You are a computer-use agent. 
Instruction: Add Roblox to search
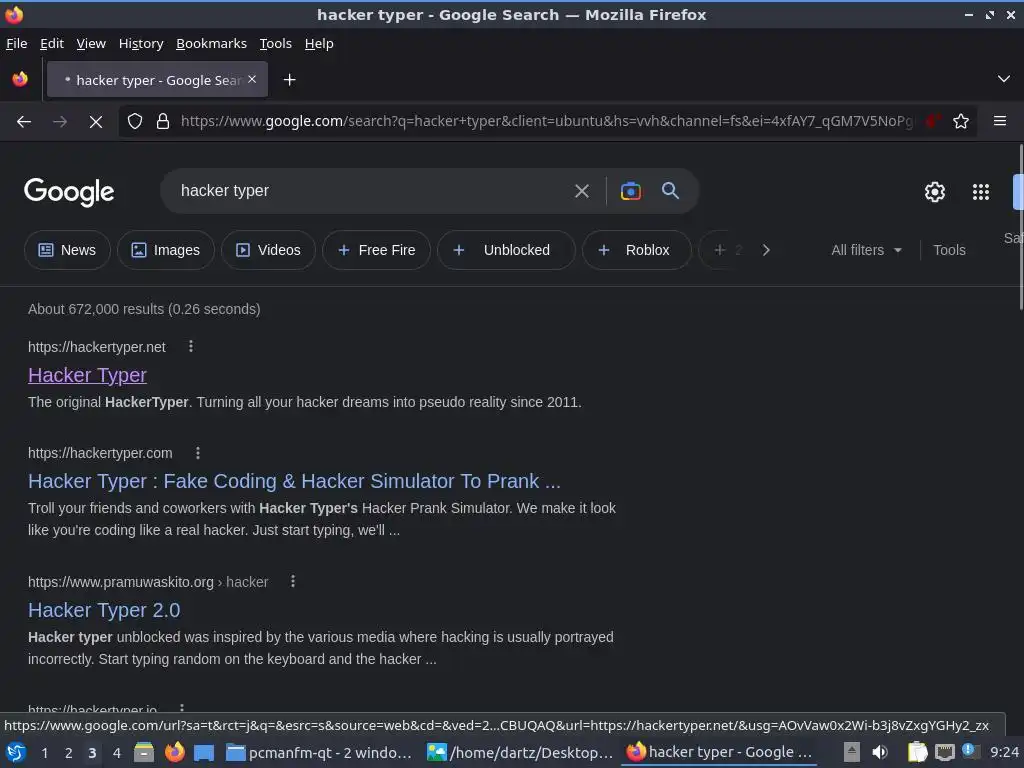[x=637, y=250]
